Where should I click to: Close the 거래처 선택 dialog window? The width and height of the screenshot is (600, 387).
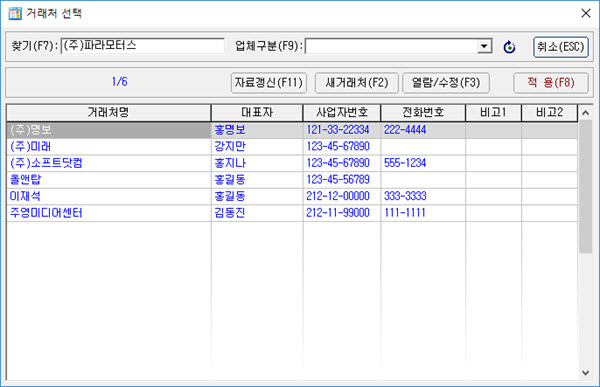(x=585, y=13)
